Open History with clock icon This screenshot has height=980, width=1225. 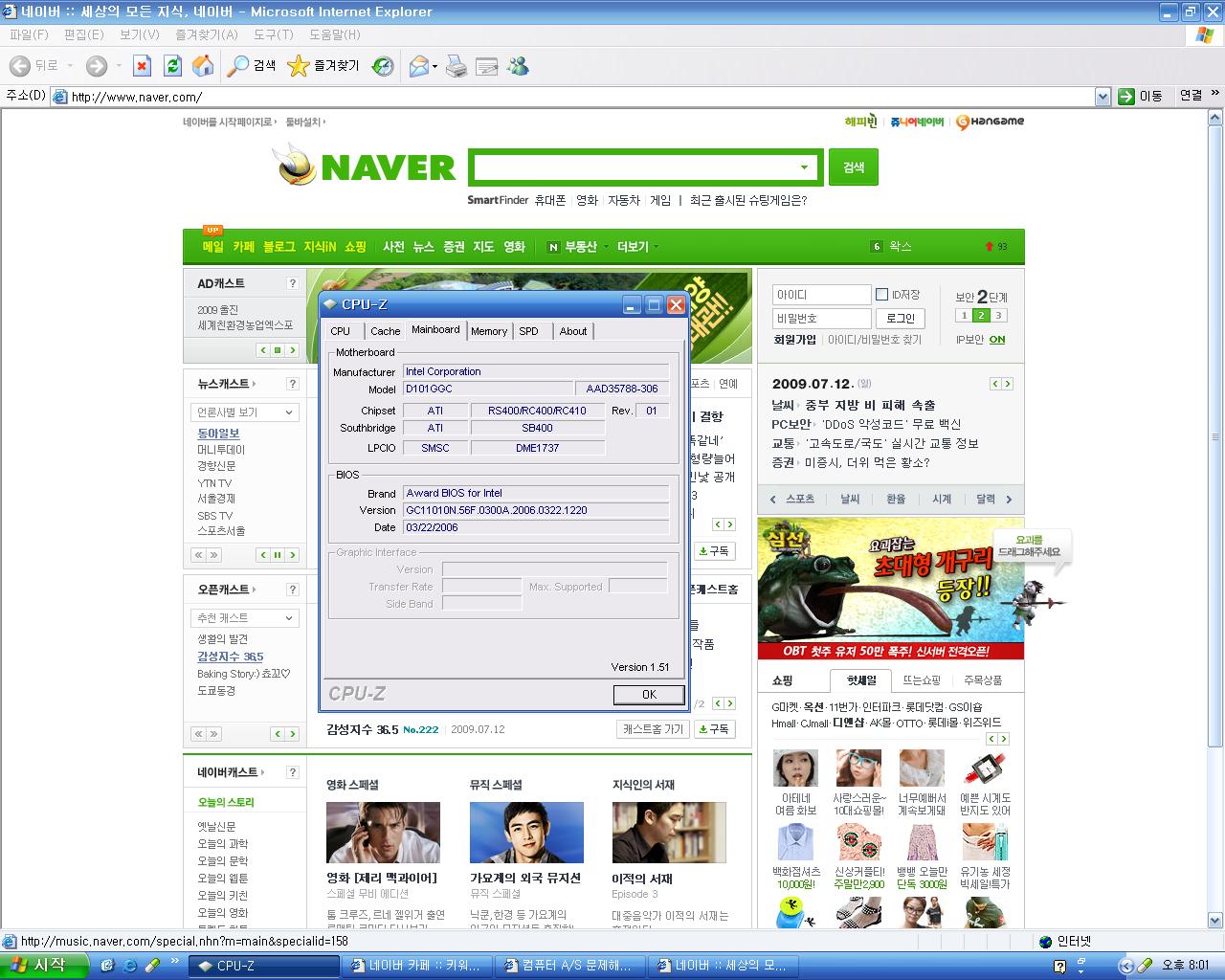tap(383, 66)
